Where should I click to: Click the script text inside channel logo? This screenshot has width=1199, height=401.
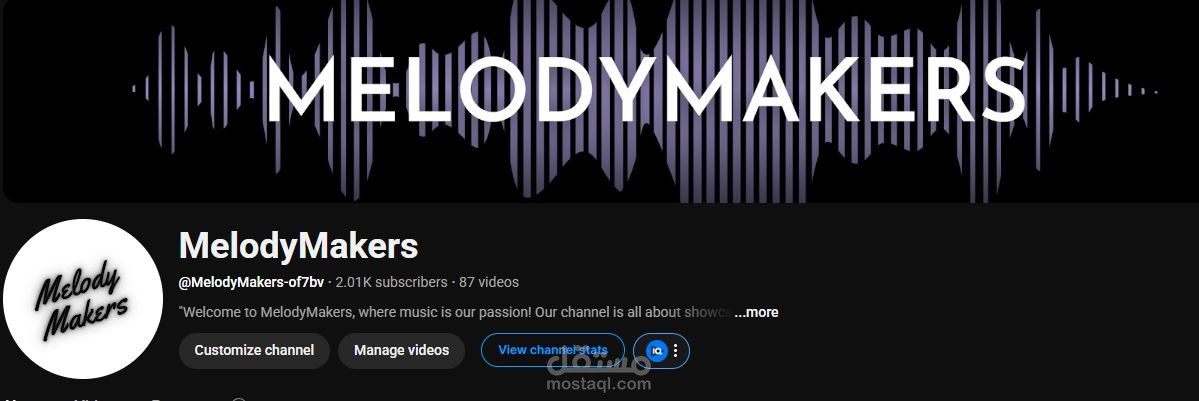pos(81,301)
